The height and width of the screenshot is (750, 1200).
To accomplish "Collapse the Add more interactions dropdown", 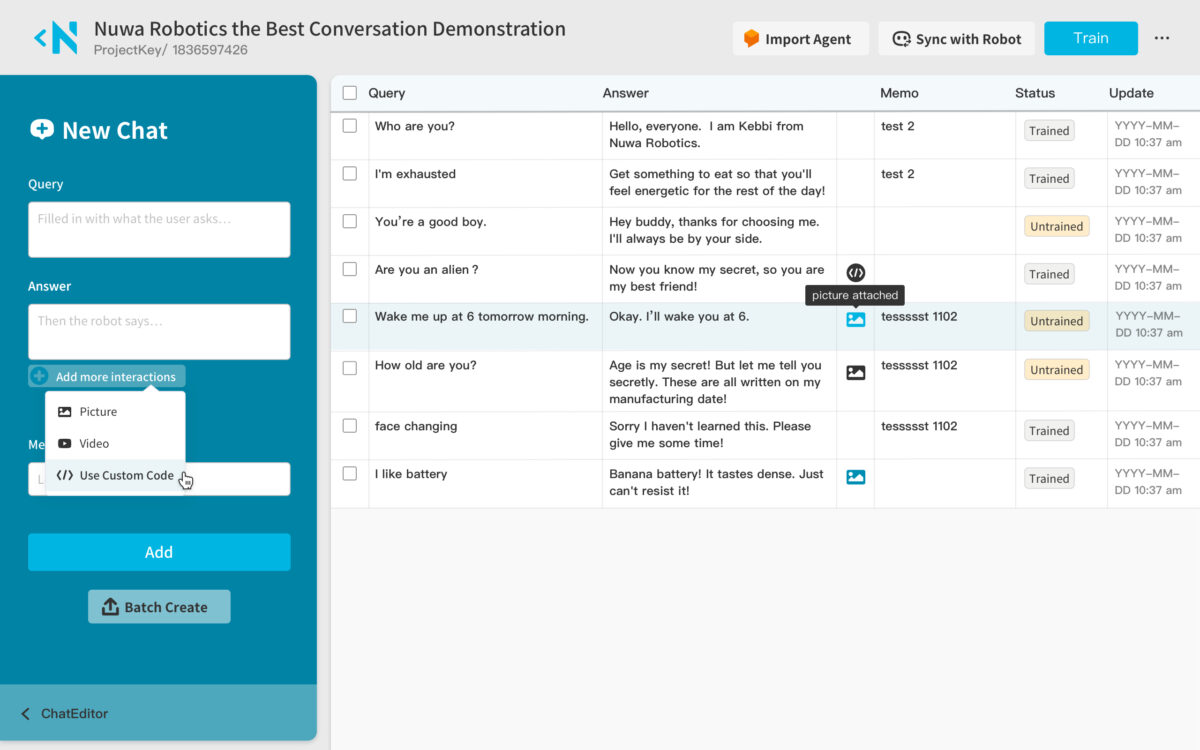I will click(x=115, y=377).
